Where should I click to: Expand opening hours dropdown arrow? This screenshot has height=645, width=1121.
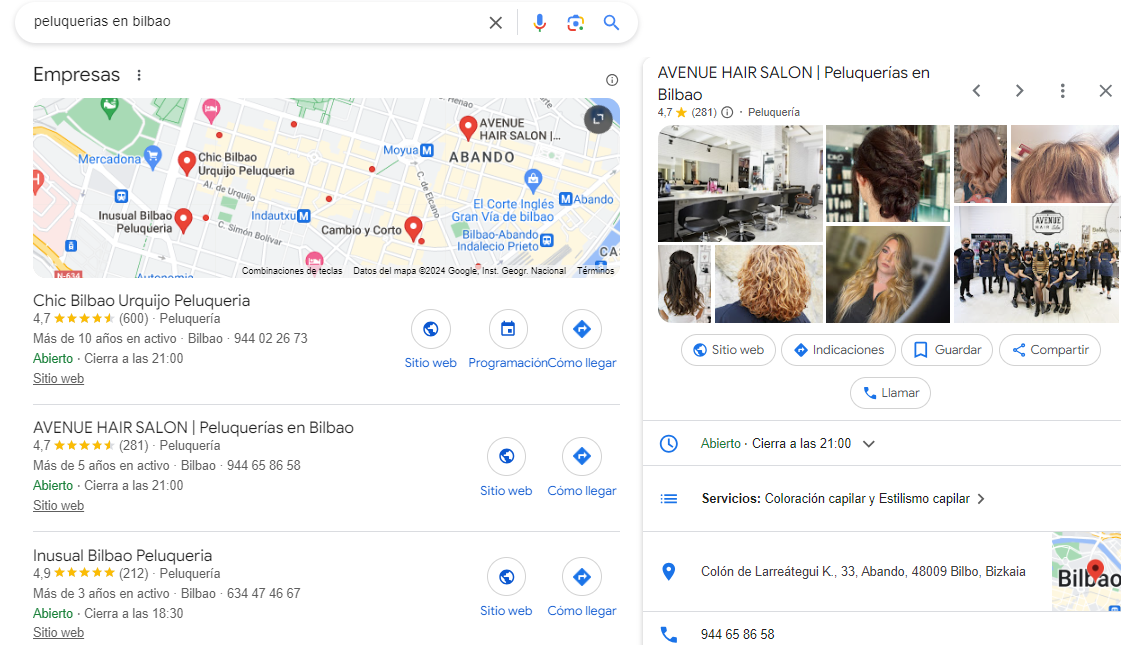(x=869, y=444)
